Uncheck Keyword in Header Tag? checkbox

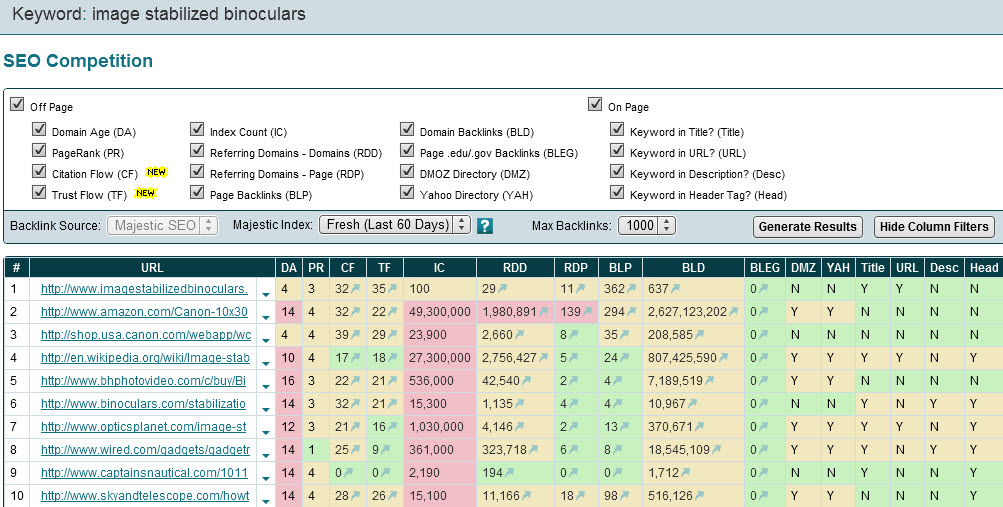click(x=617, y=192)
